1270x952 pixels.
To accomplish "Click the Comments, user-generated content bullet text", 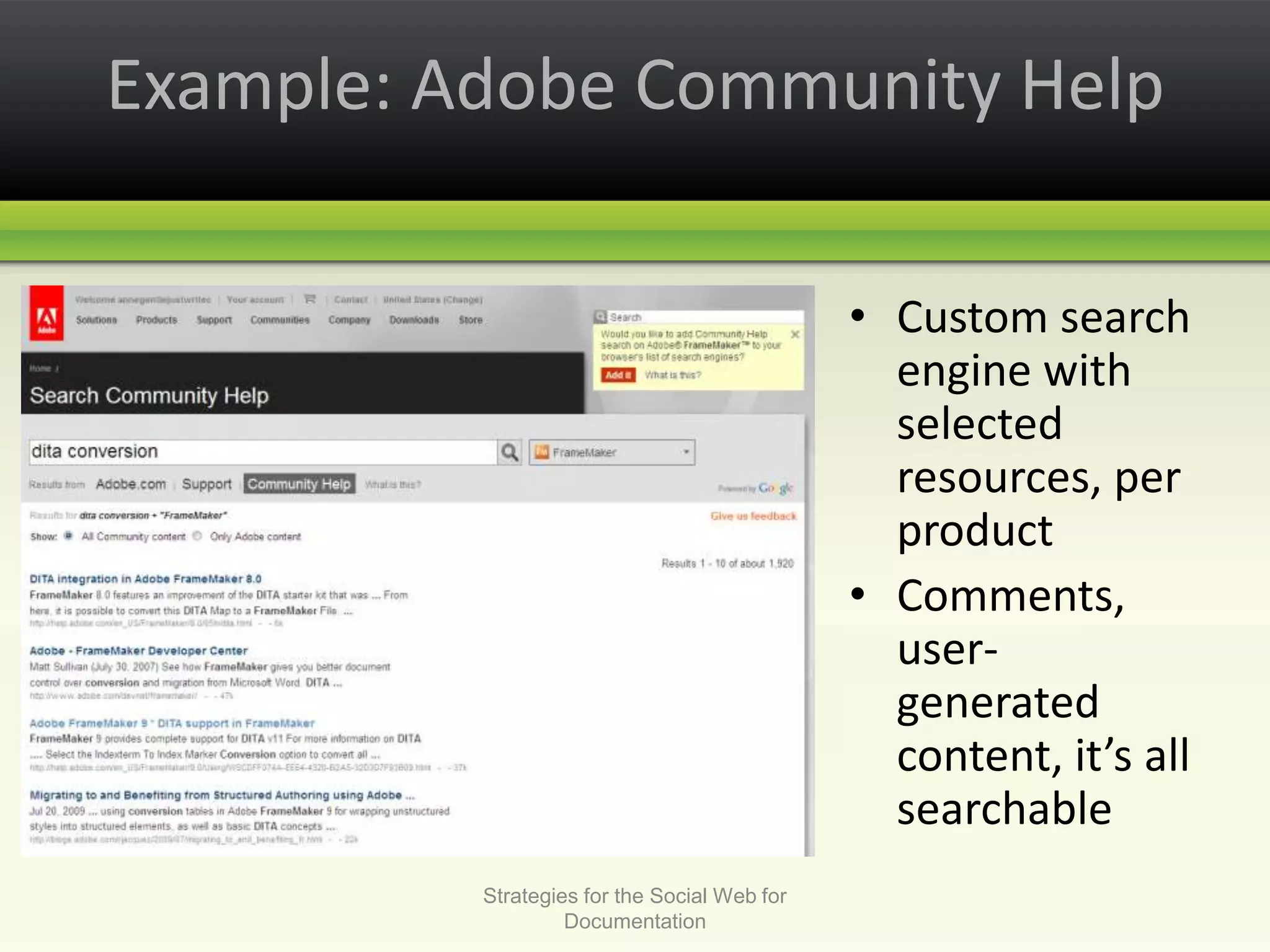I will coord(1042,702).
